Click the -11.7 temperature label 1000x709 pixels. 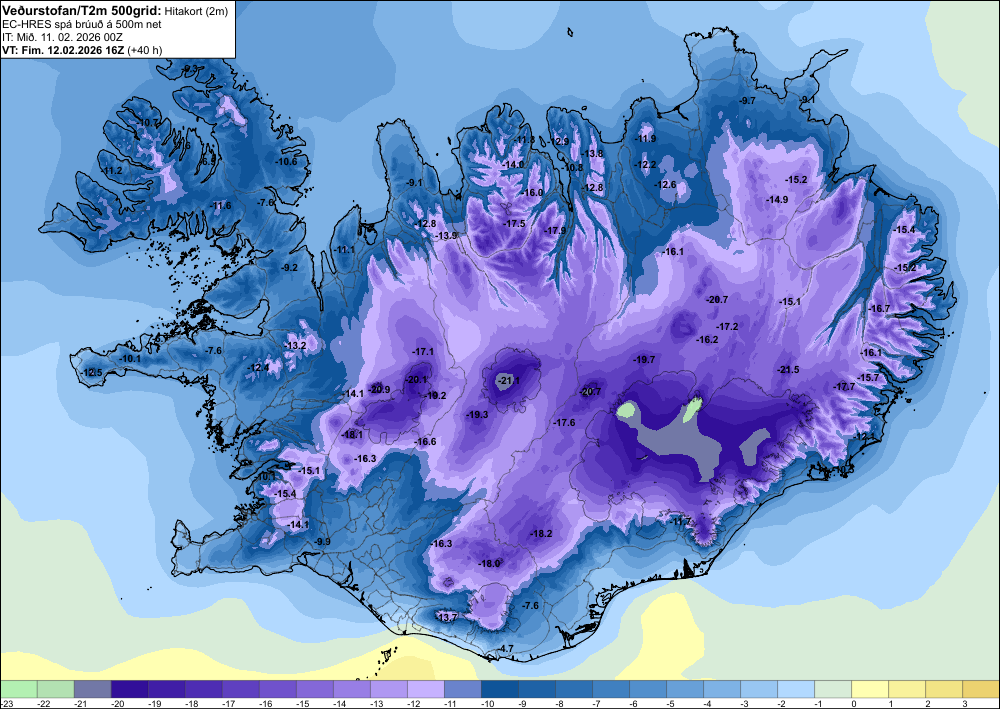pyautogui.click(x=680, y=522)
